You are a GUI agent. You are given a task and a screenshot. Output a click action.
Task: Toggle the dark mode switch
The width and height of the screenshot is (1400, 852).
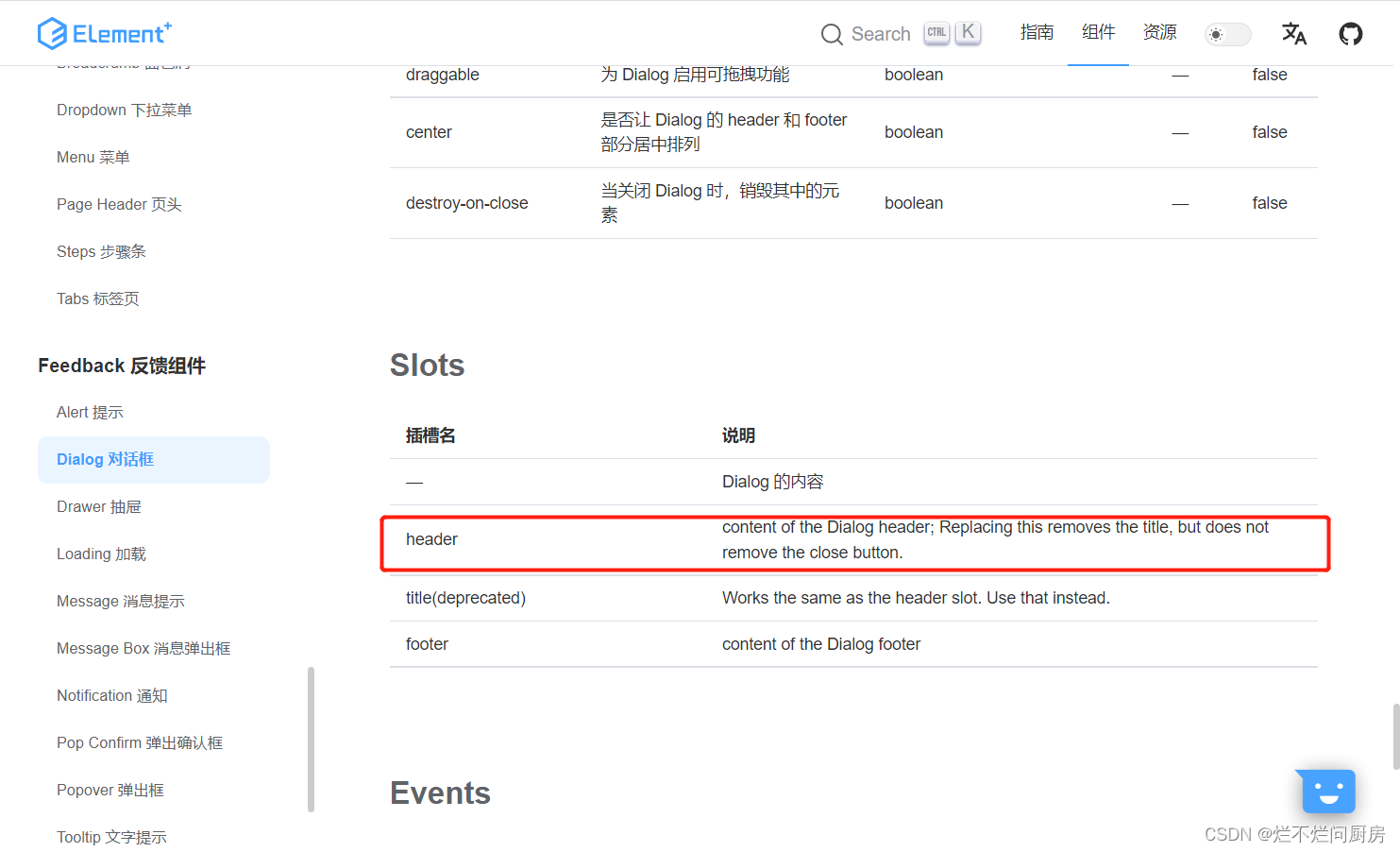click(x=1226, y=33)
